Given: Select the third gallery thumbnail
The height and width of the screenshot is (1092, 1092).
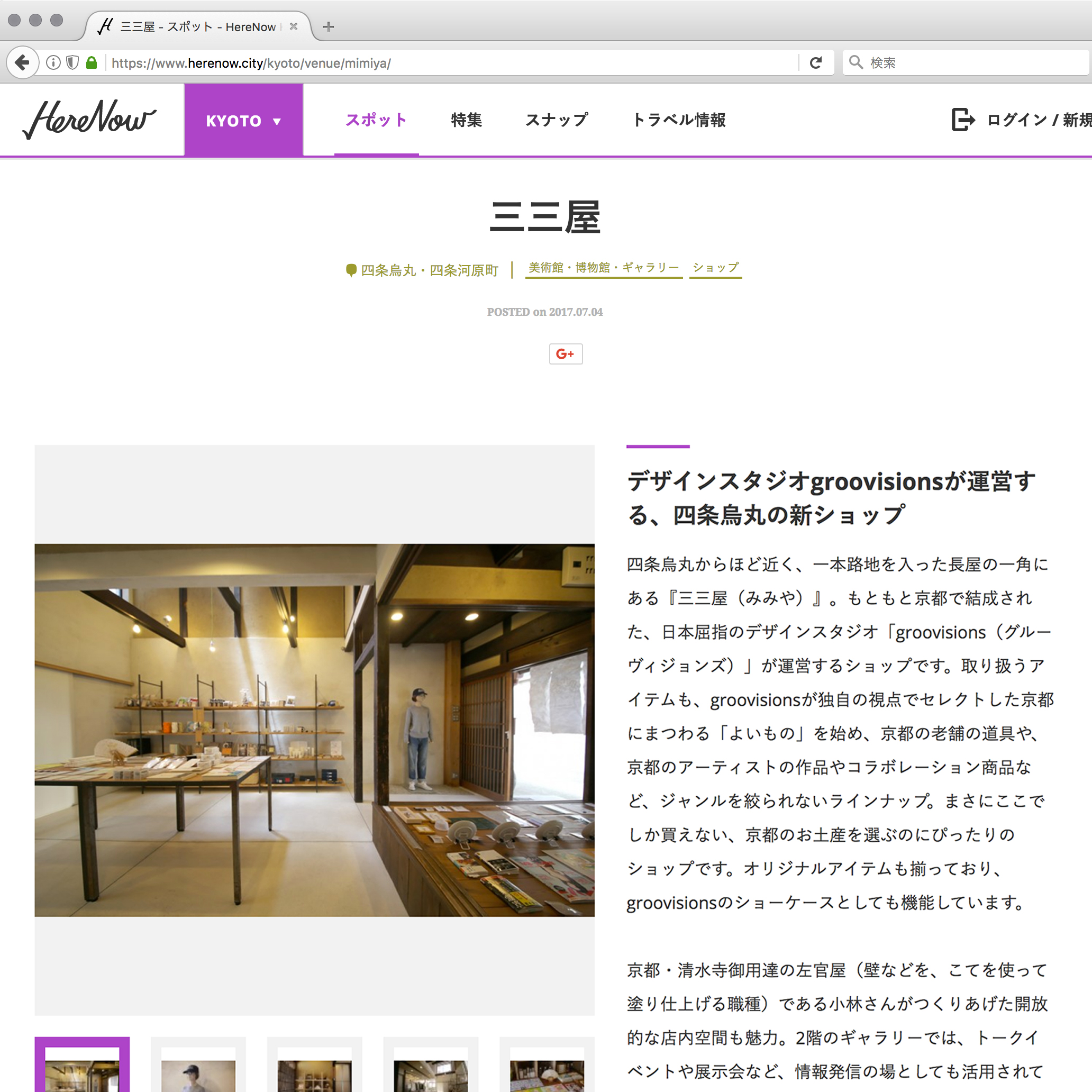Looking at the screenshot, I should coord(314,1065).
